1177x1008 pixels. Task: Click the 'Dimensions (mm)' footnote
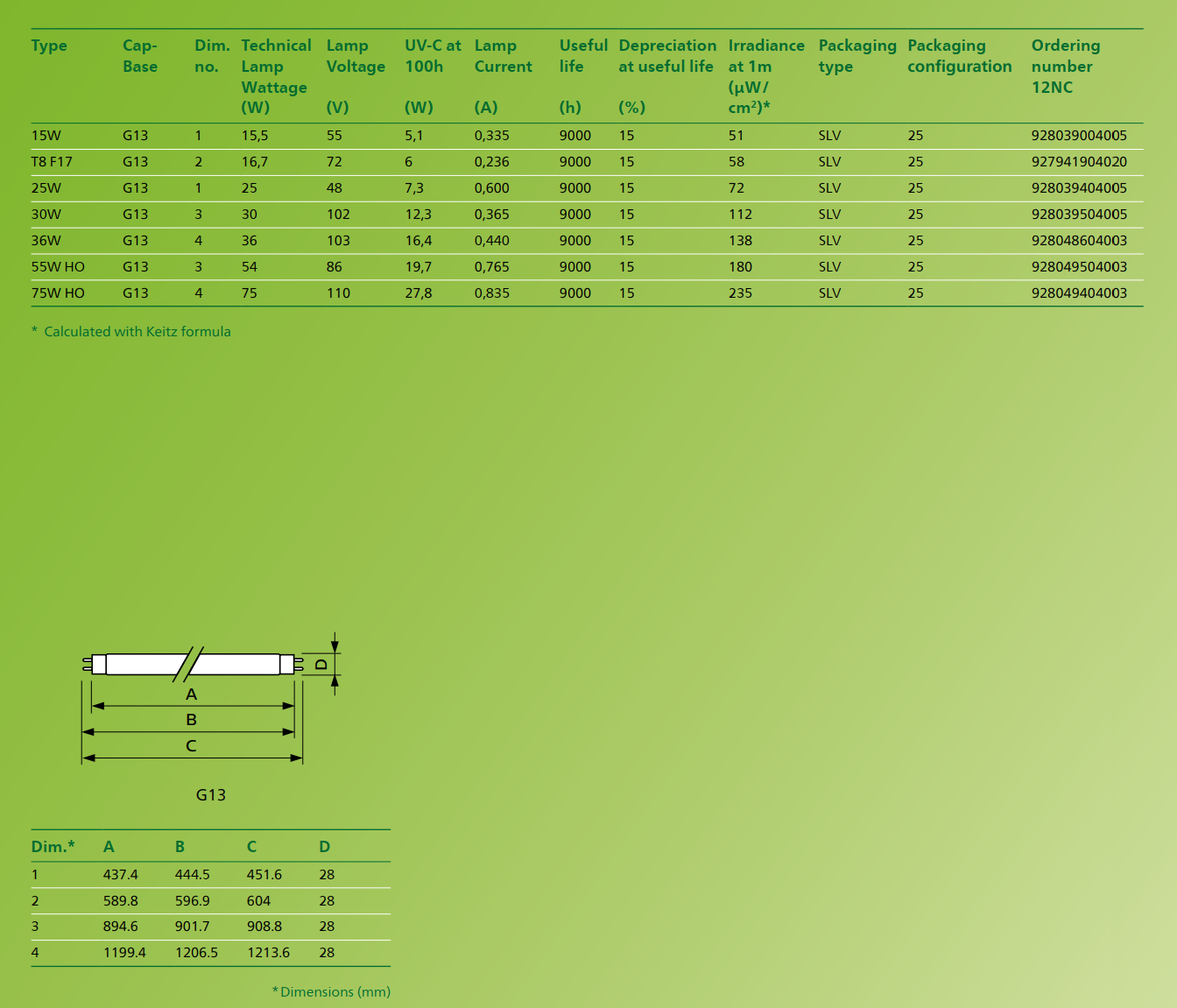tap(335, 991)
